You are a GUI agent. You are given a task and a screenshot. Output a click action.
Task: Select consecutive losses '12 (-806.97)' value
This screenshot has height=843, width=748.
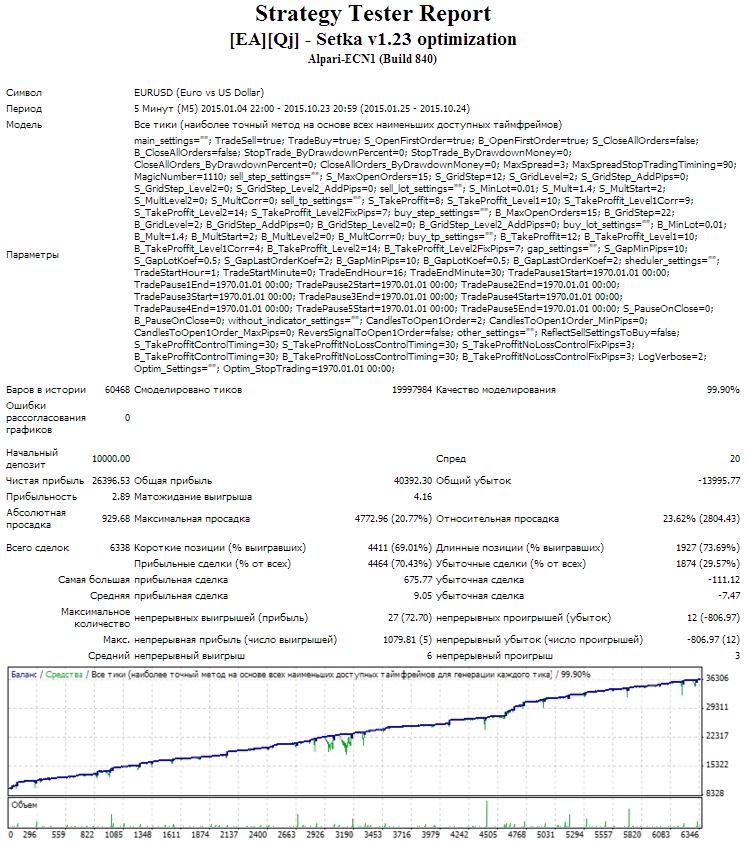point(714,618)
